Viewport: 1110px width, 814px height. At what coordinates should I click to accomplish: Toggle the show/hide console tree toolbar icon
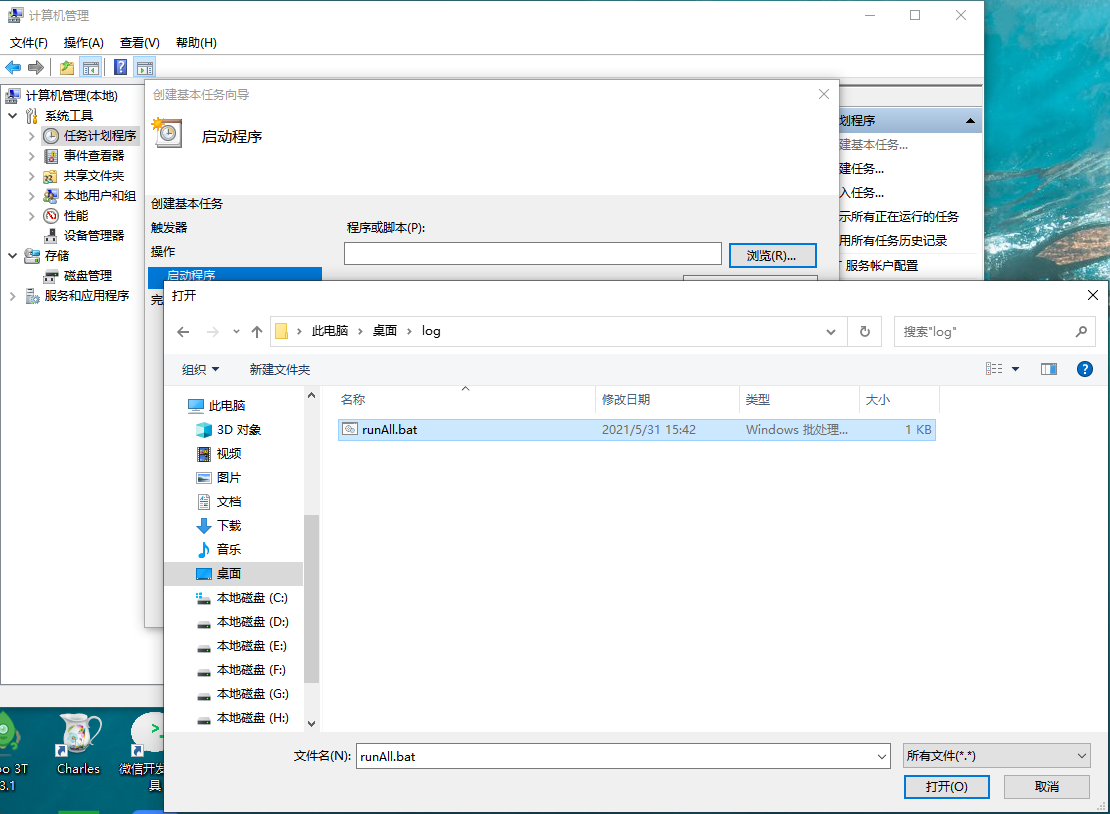91,68
